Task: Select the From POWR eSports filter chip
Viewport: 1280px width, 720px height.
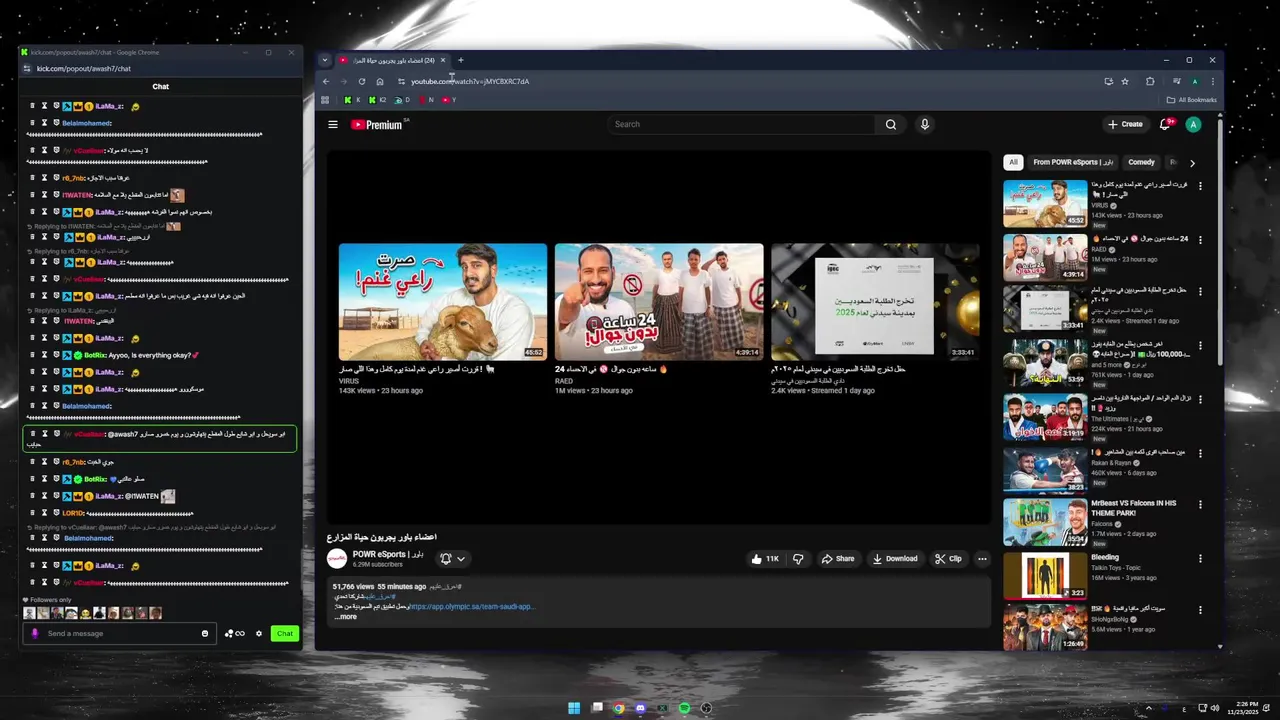Action: coord(1073,162)
